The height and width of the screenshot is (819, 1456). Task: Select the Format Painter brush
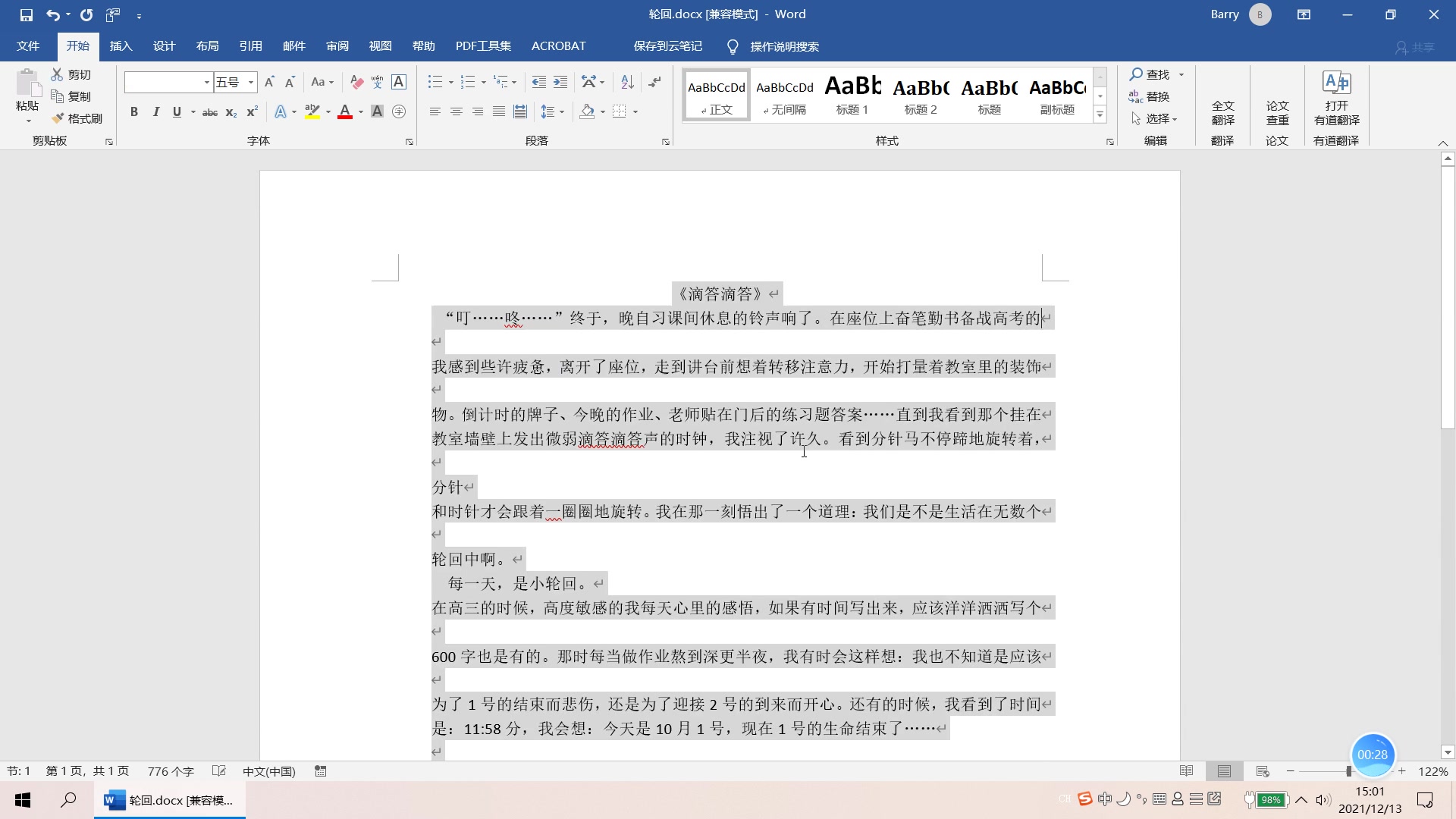tap(57, 118)
